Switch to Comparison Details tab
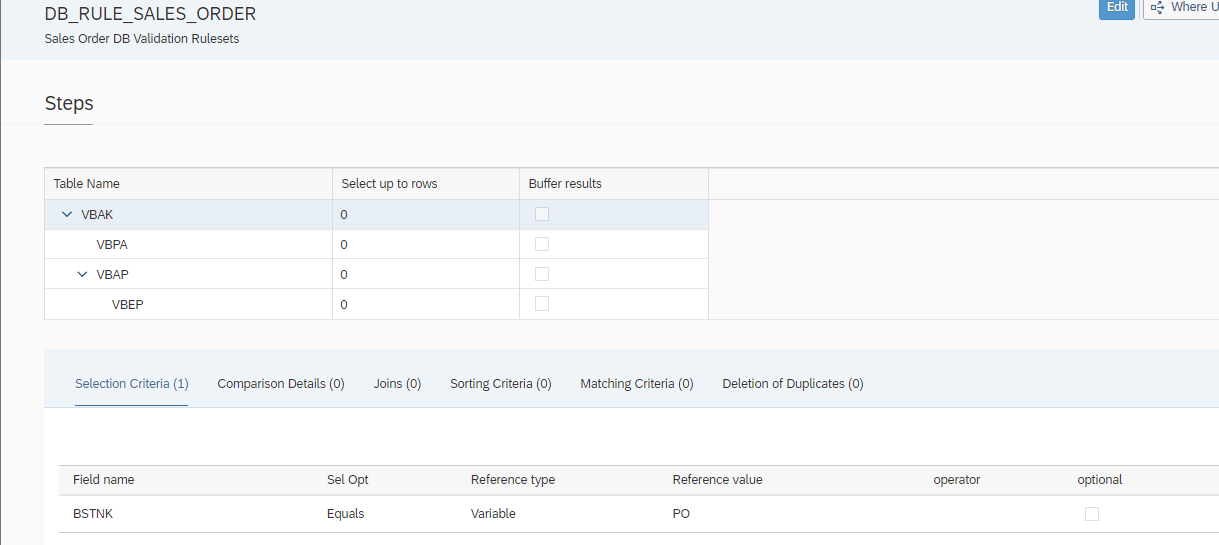Screen dimensions: 1219x545 click(280, 384)
